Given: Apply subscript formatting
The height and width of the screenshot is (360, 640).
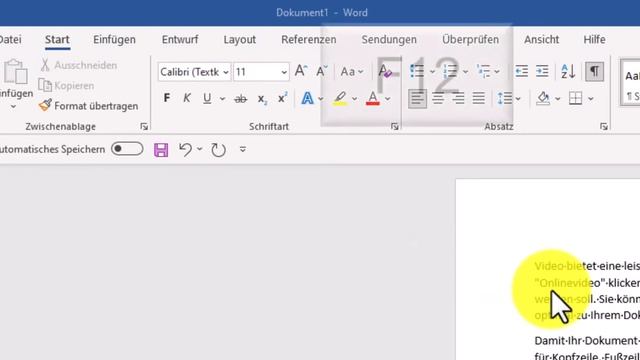Looking at the screenshot, I should (262, 99).
